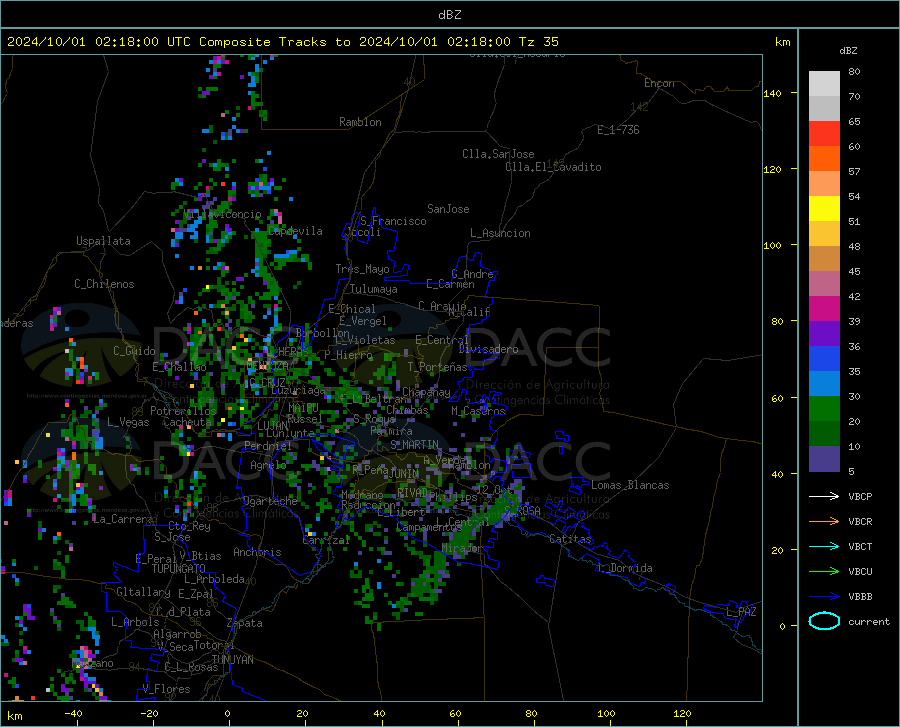Viewport: 900px width, 727px height.
Task: Click the S_Francisco map label
Action: (x=393, y=221)
